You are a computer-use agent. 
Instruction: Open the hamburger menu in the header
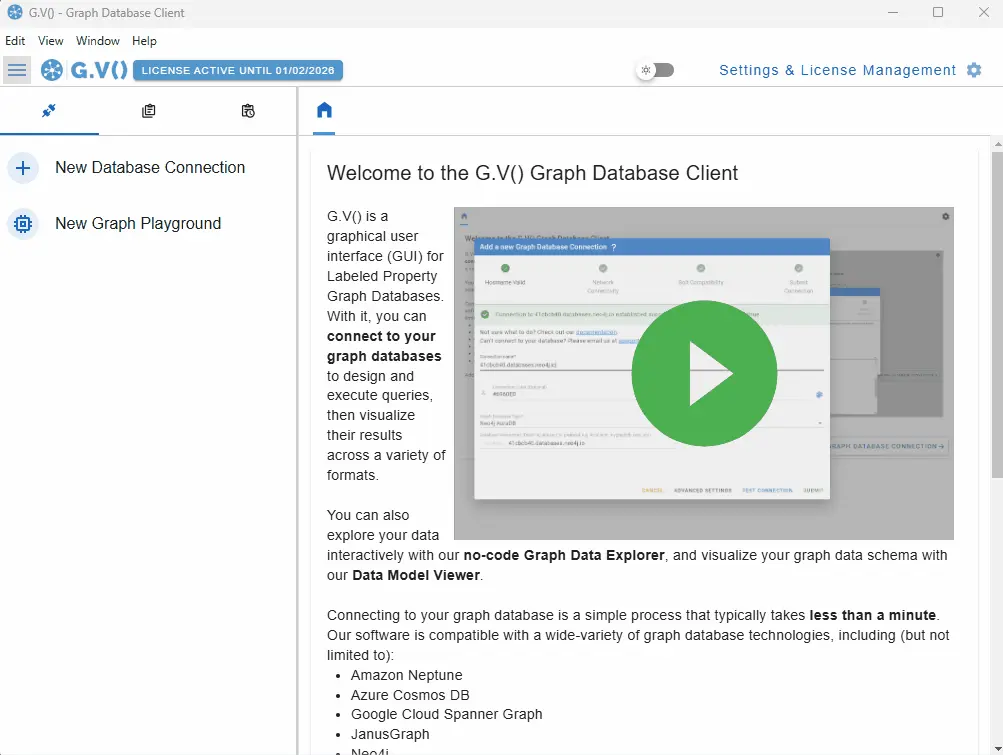point(17,70)
